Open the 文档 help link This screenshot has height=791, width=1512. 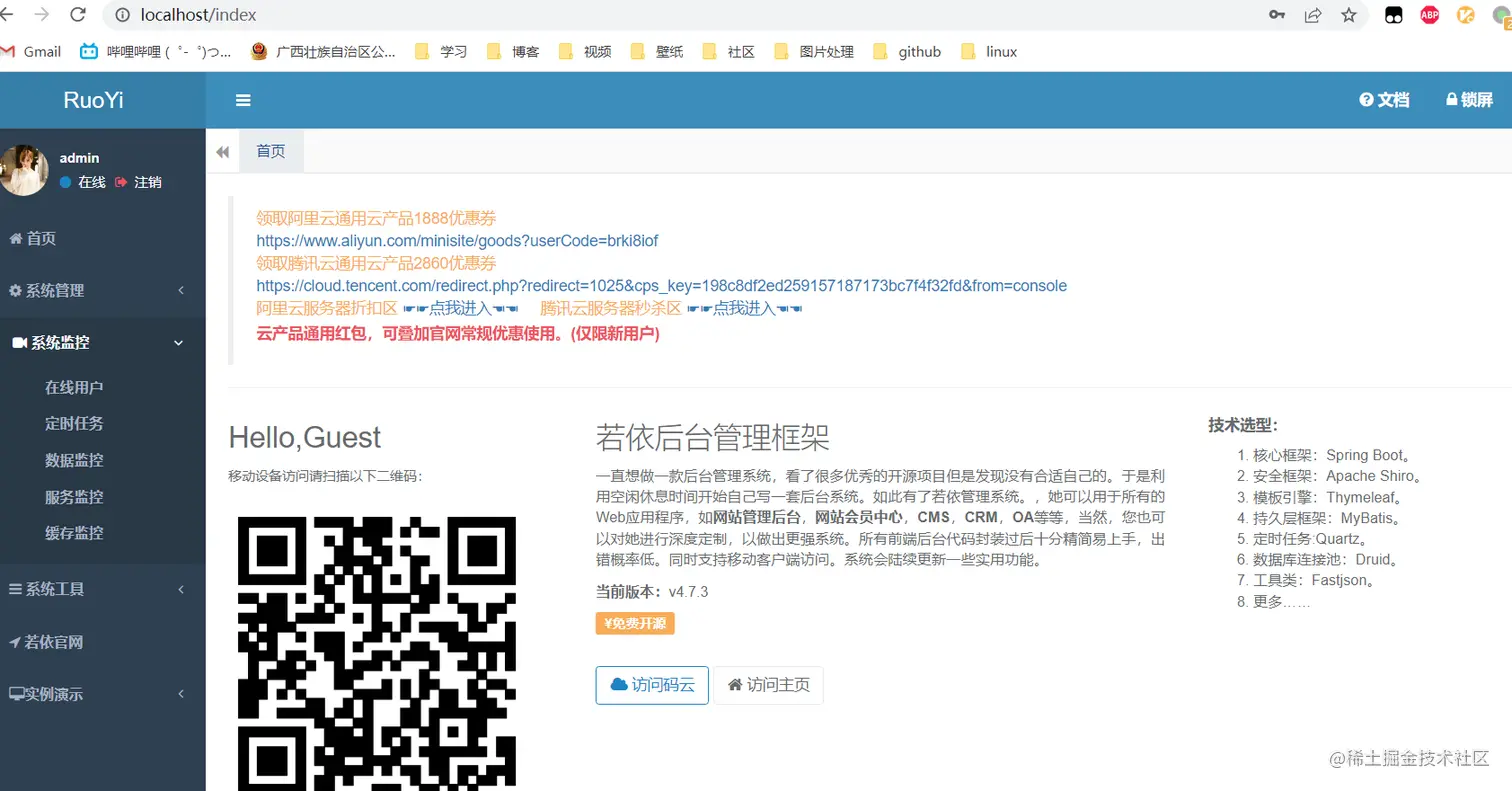click(1384, 100)
